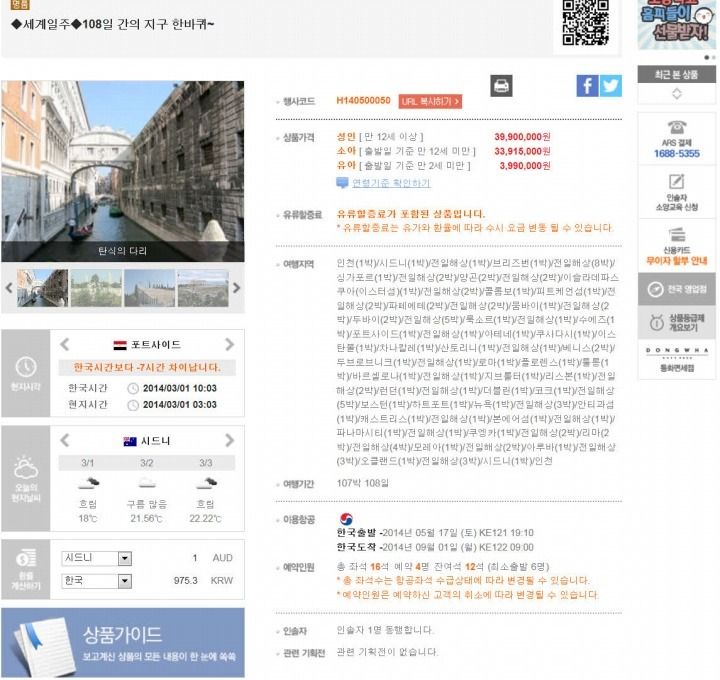The image size is (720, 680).
Task: Click recent products up-down arrows
Action: (x=677, y=94)
